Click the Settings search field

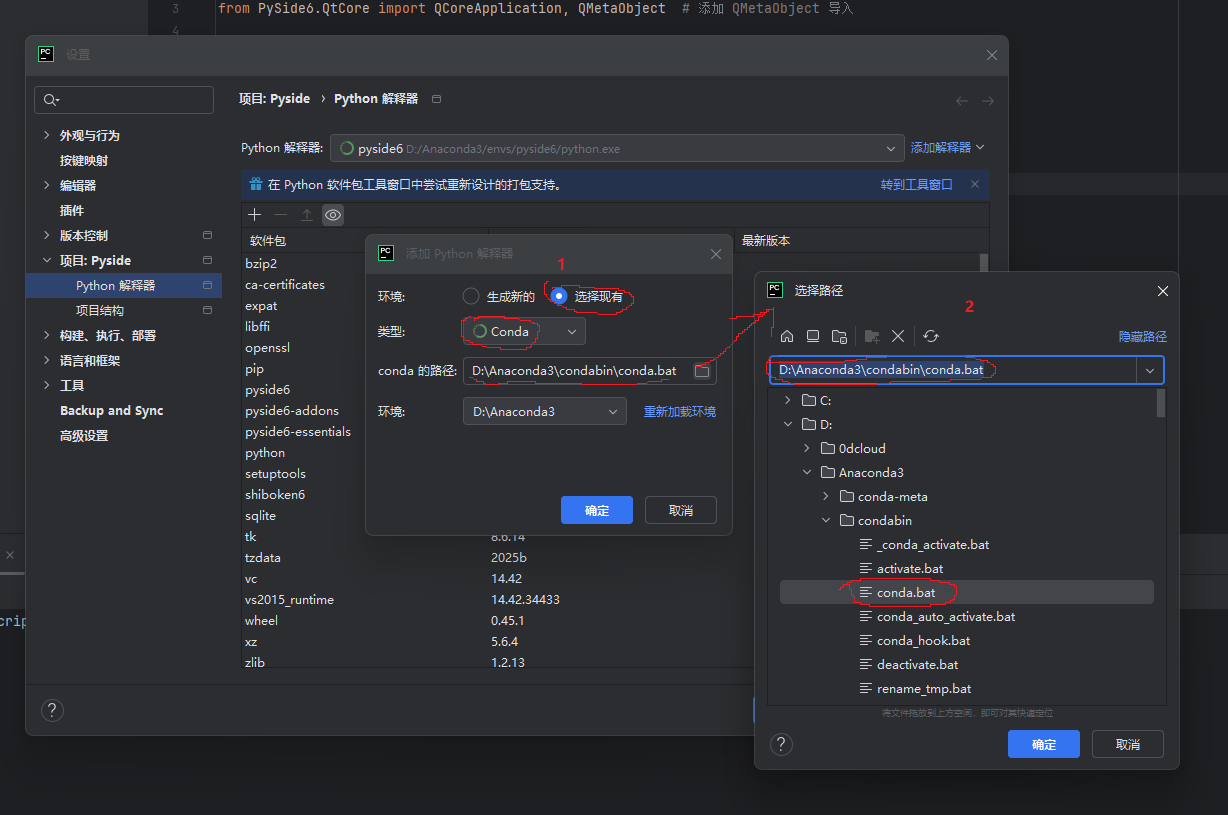124,100
